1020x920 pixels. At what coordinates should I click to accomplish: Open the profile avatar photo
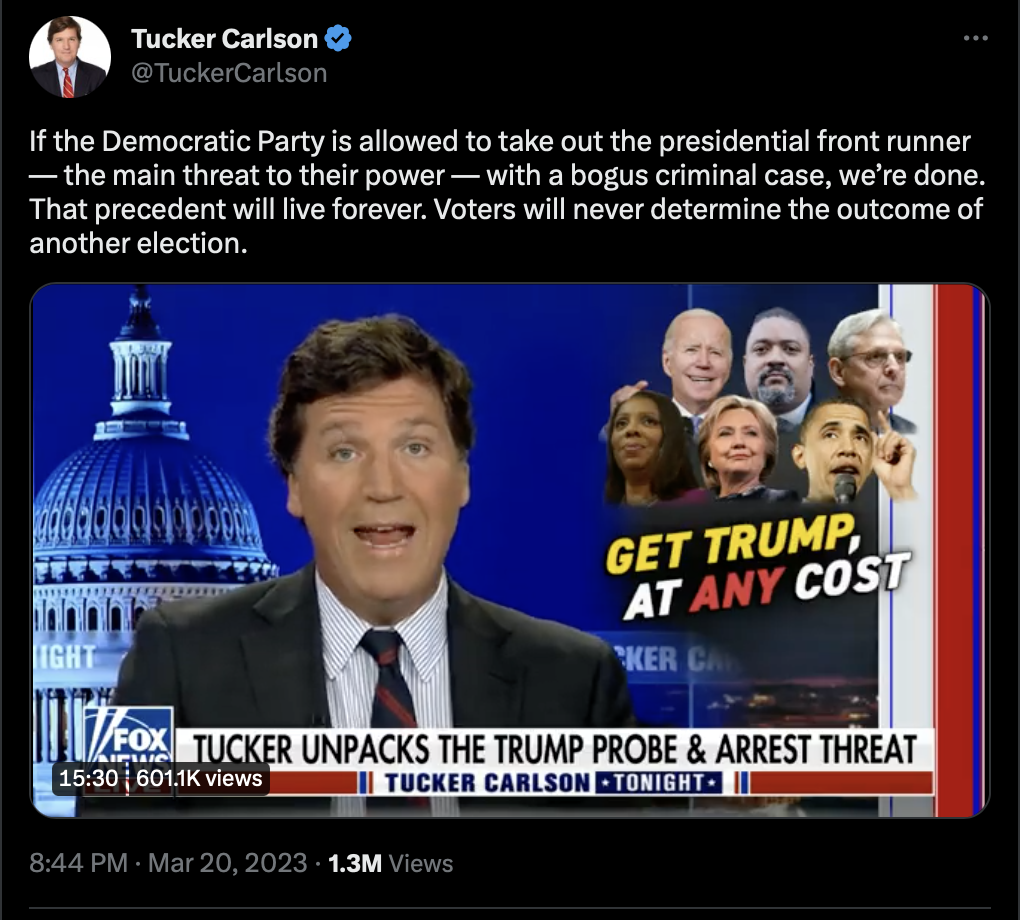click(x=70, y=57)
